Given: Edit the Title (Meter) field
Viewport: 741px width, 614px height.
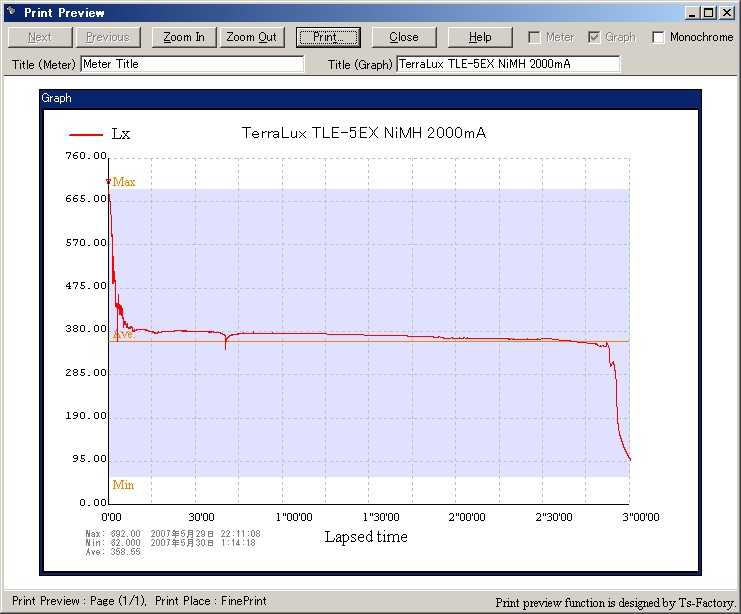Looking at the screenshot, I should [x=192, y=64].
